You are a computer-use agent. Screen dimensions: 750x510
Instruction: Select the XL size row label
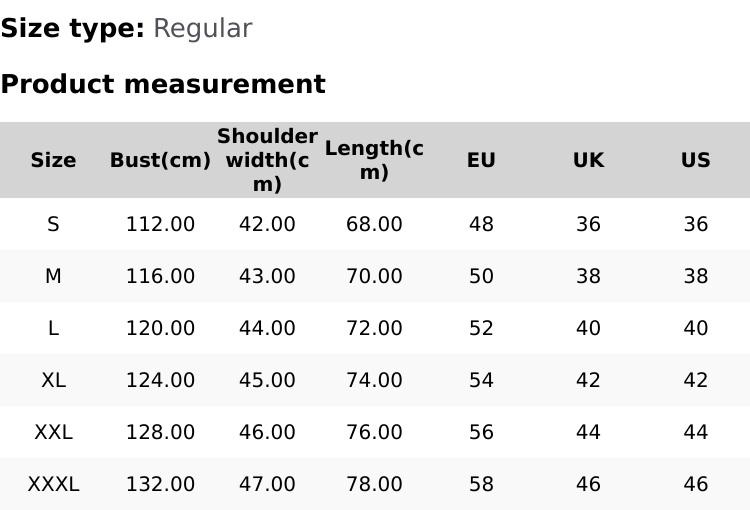pyautogui.click(x=53, y=380)
